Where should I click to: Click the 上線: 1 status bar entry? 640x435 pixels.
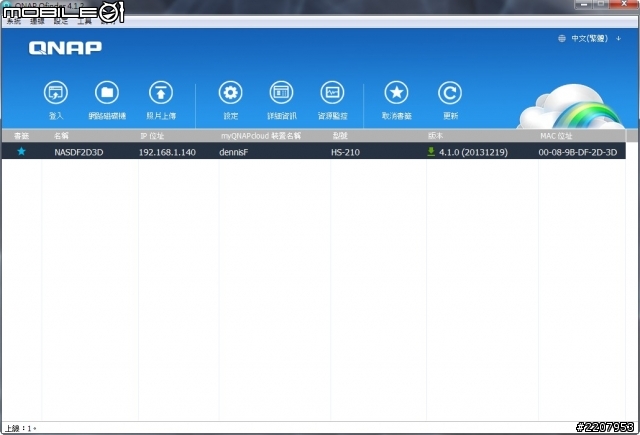point(20,428)
